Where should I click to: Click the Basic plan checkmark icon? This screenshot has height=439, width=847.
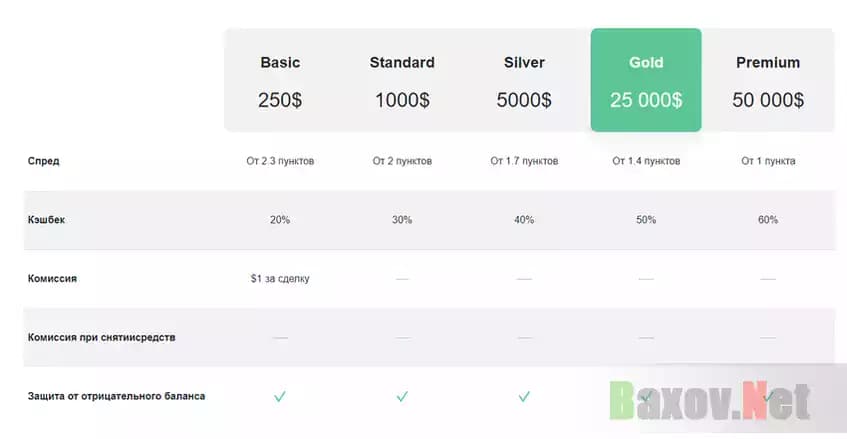click(x=280, y=396)
